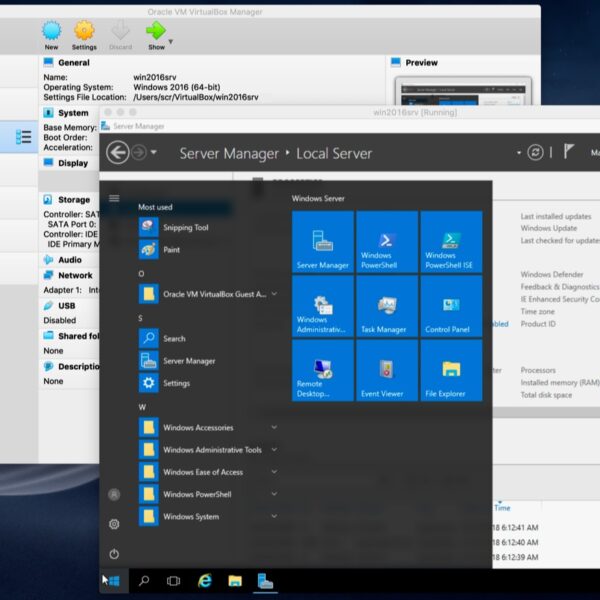Click the Network section icon
Image resolution: width=600 pixels, height=600 pixels.
(48, 275)
